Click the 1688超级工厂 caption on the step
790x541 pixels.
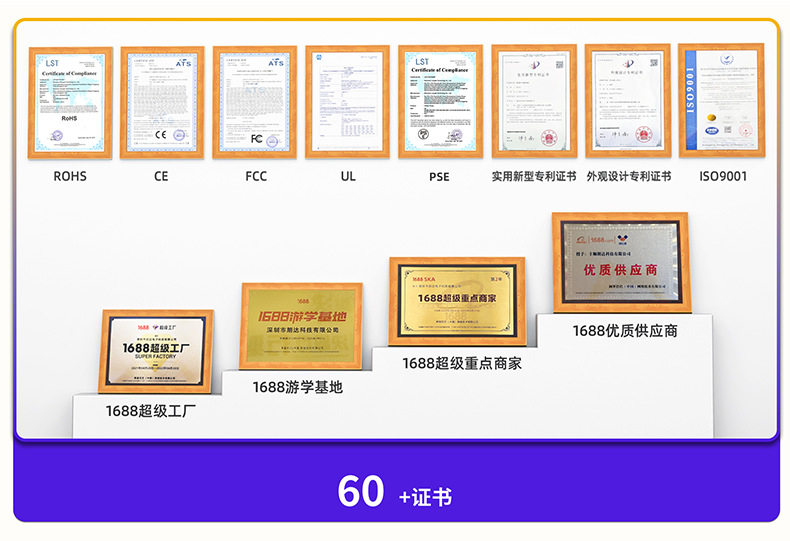(151, 411)
